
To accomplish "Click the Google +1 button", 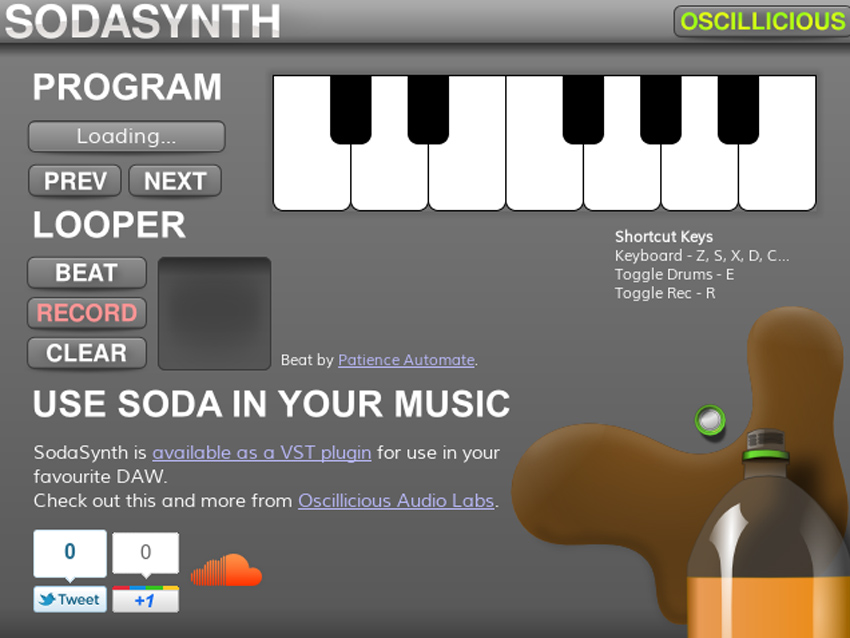I will coord(145,599).
